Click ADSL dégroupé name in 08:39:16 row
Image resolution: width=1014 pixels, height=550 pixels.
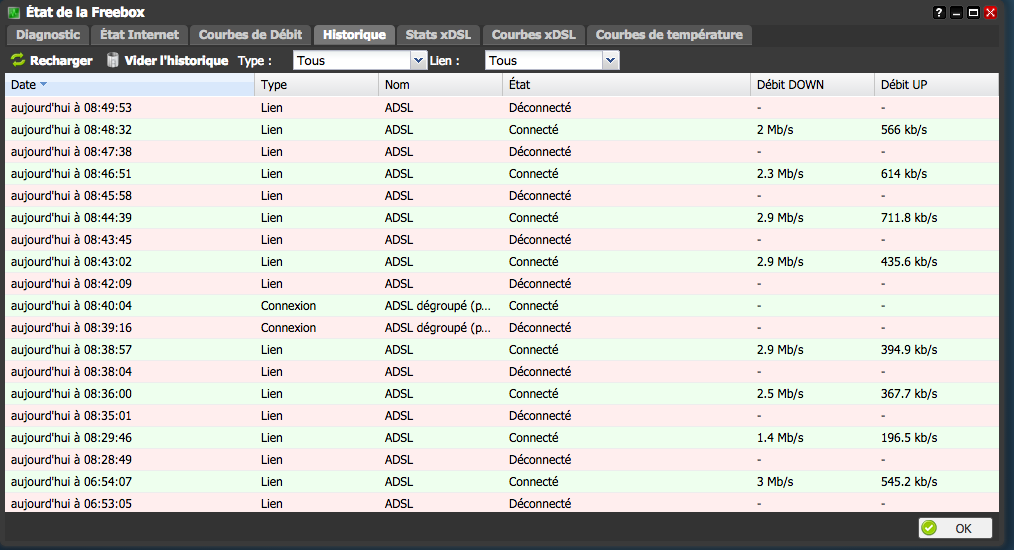(438, 327)
